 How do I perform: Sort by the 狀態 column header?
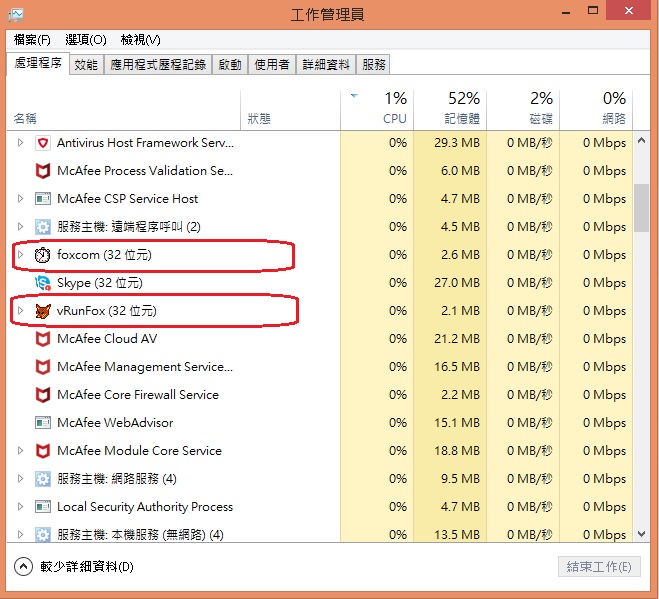pyautogui.click(x=290, y=109)
